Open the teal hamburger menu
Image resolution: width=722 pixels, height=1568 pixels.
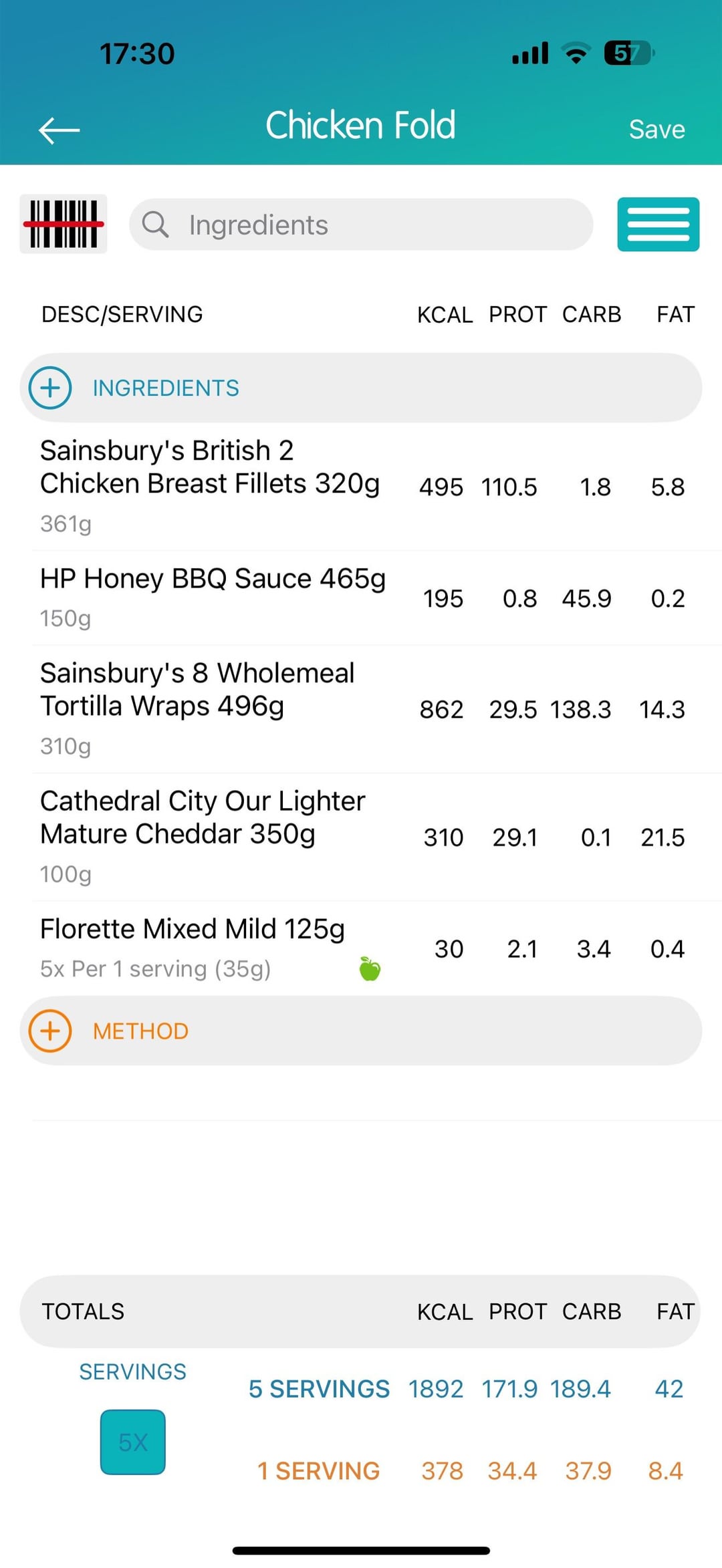[658, 225]
